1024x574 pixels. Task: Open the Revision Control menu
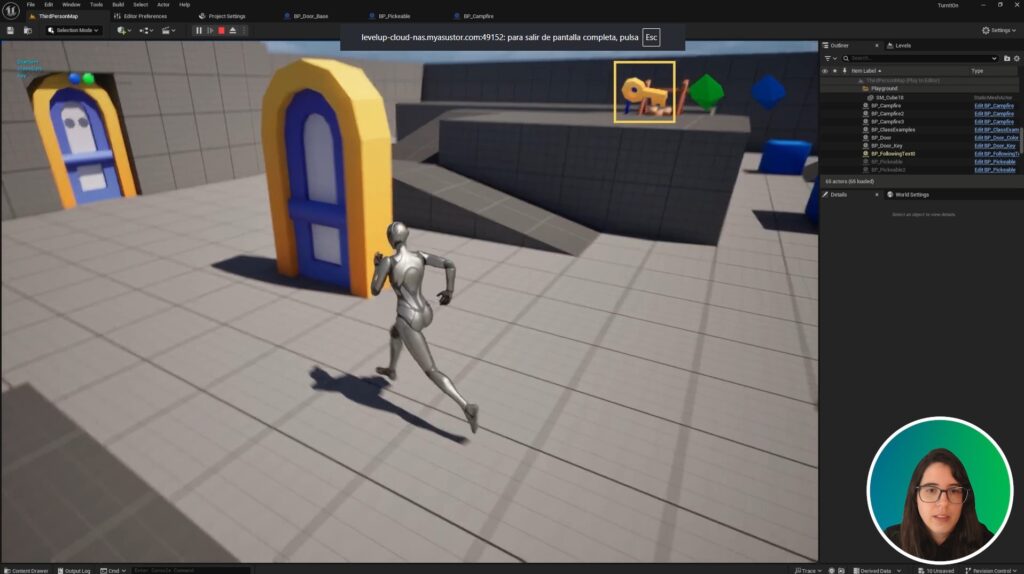992,570
